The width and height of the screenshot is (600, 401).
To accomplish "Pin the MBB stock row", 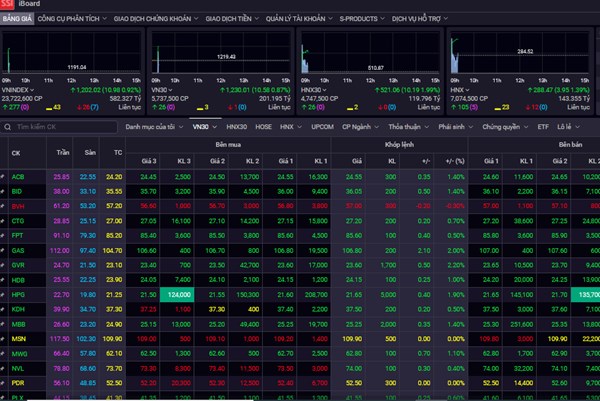I will [2, 324].
